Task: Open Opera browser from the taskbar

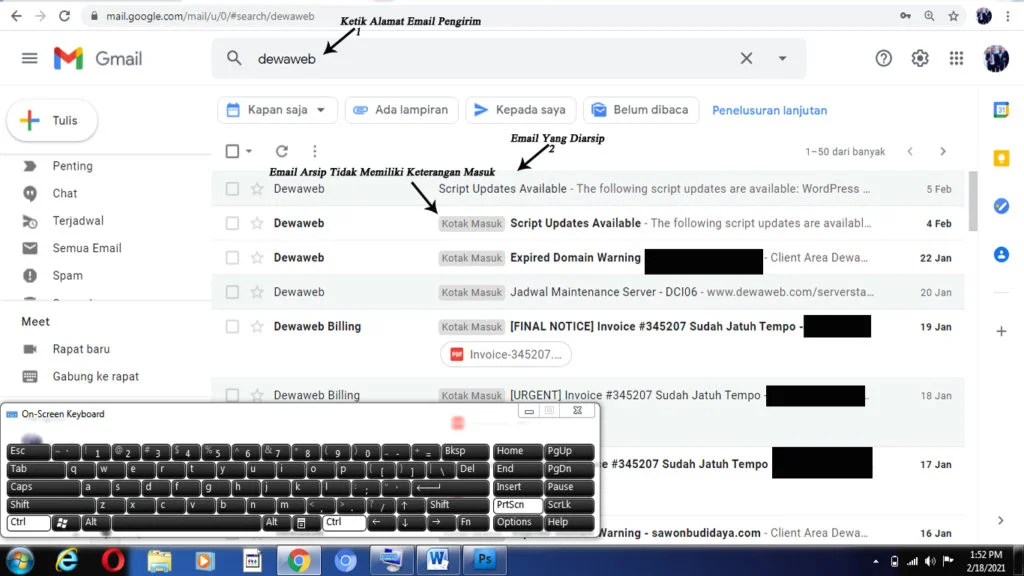Action: click(x=113, y=560)
